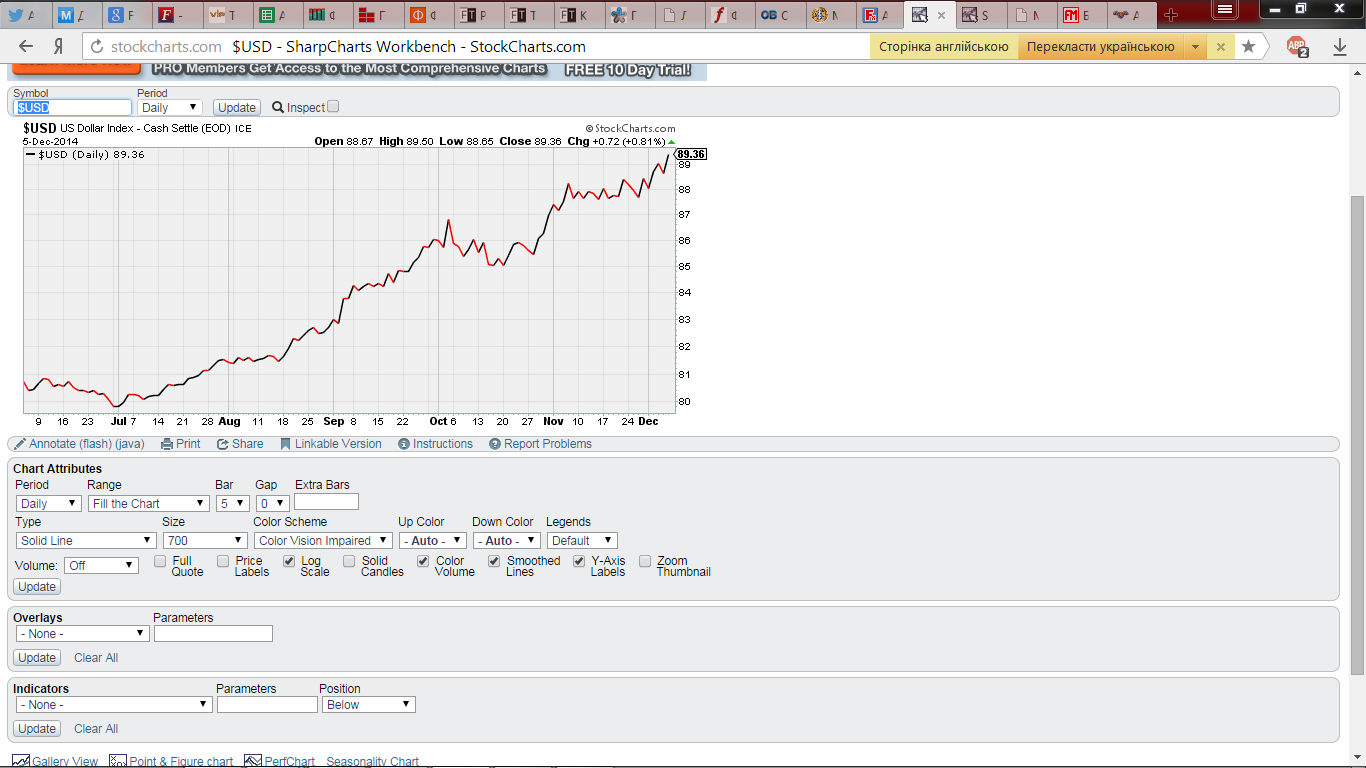Open the Indicators dropdown
The height and width of the screenshot is (768, 1366).
click(x=115, y=705)
